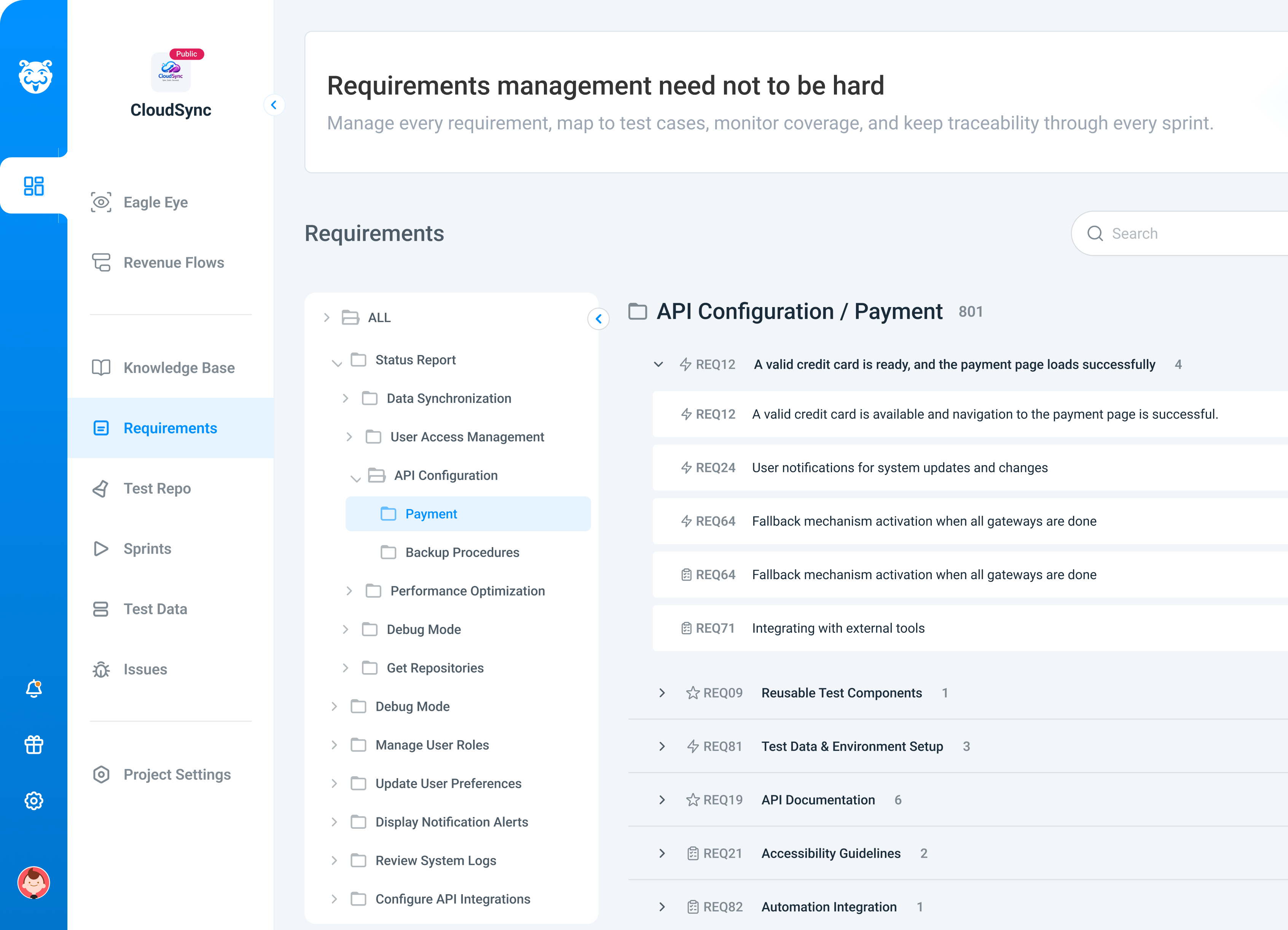This screenshot has width=1288, height=930.
Task: Click the mascot logo at top
Action: click(x=35, y=76)
